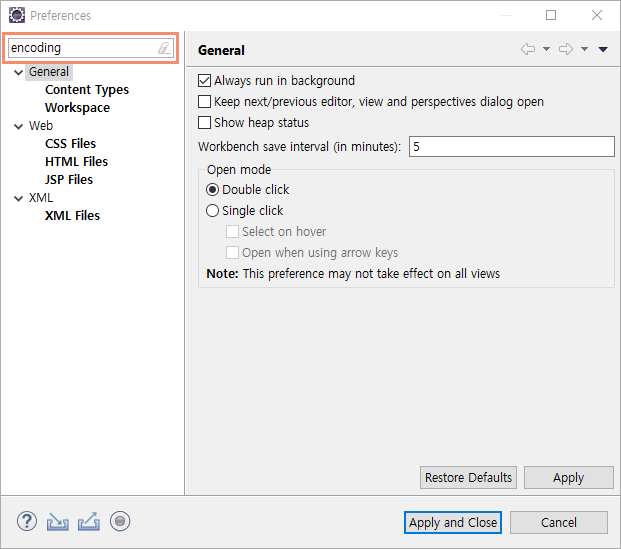Open Content Types preference page

point(87,90)
